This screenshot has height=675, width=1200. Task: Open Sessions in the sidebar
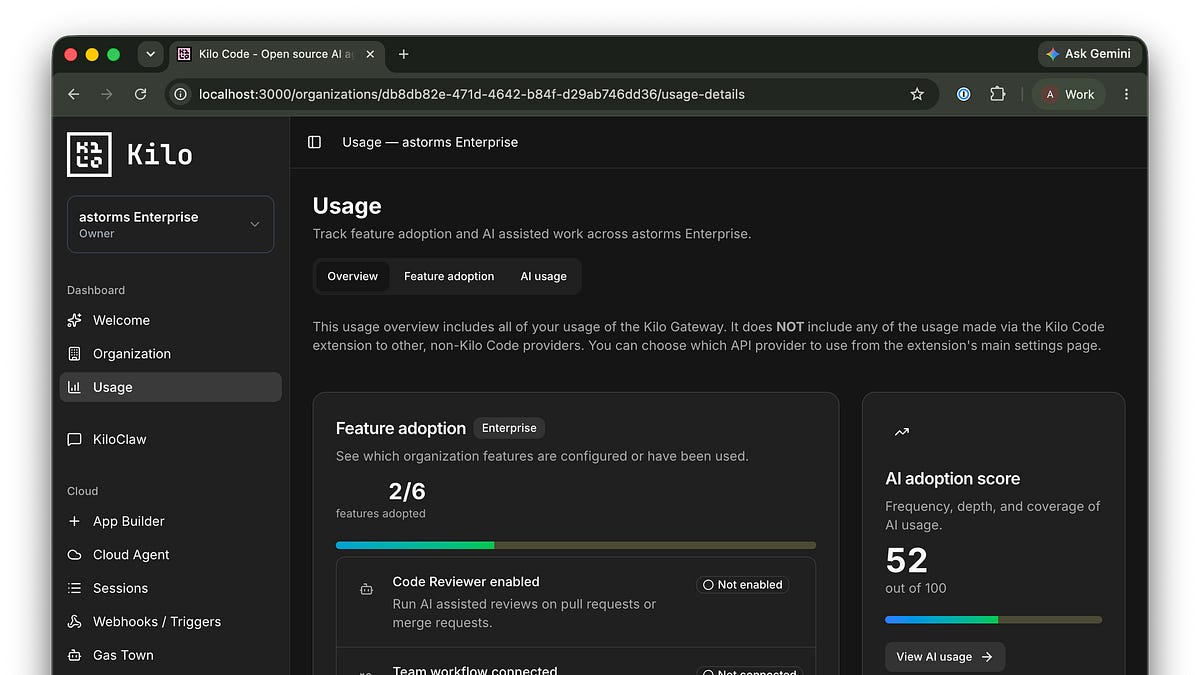coord(170,588)
